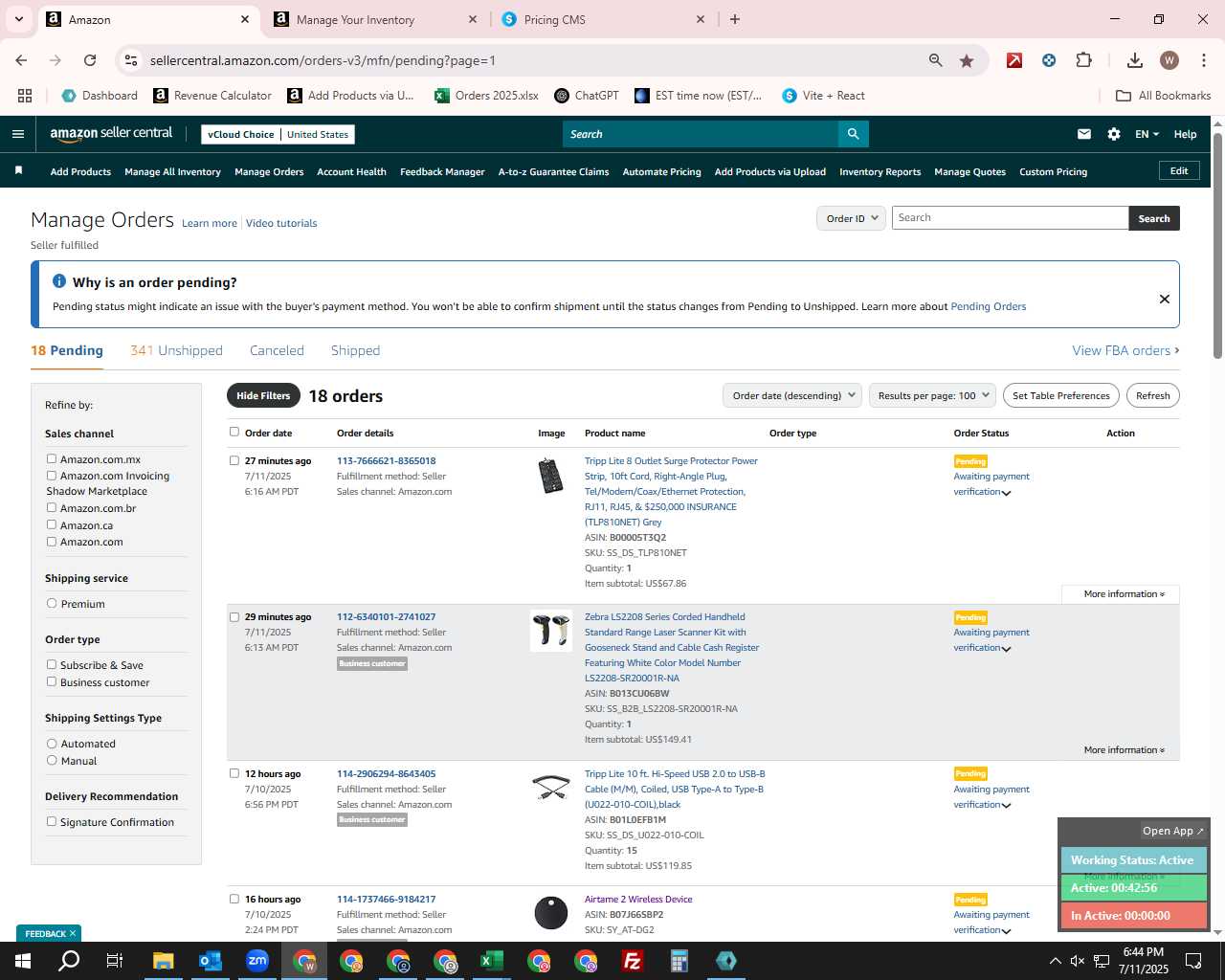Click the Edit navigation button
Viewport: 1225px width, 980px height.
[1179, 170]
